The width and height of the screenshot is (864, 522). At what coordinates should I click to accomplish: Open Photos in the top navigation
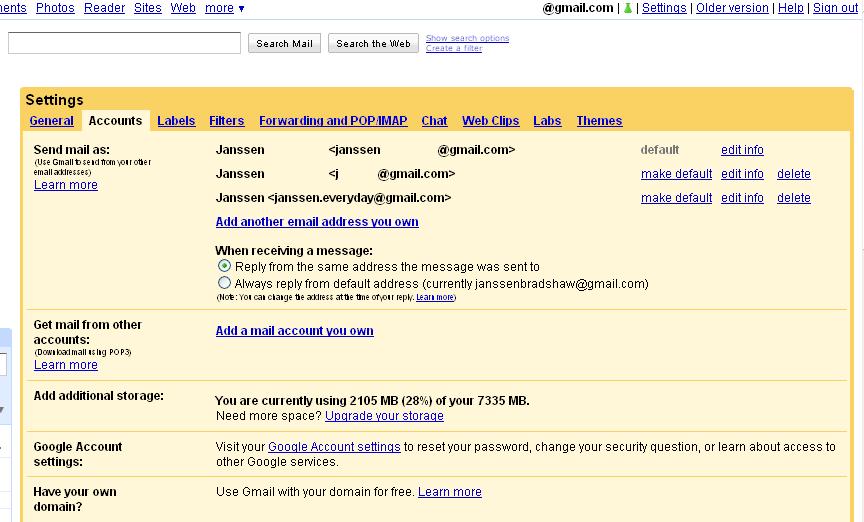coord(55,8)
